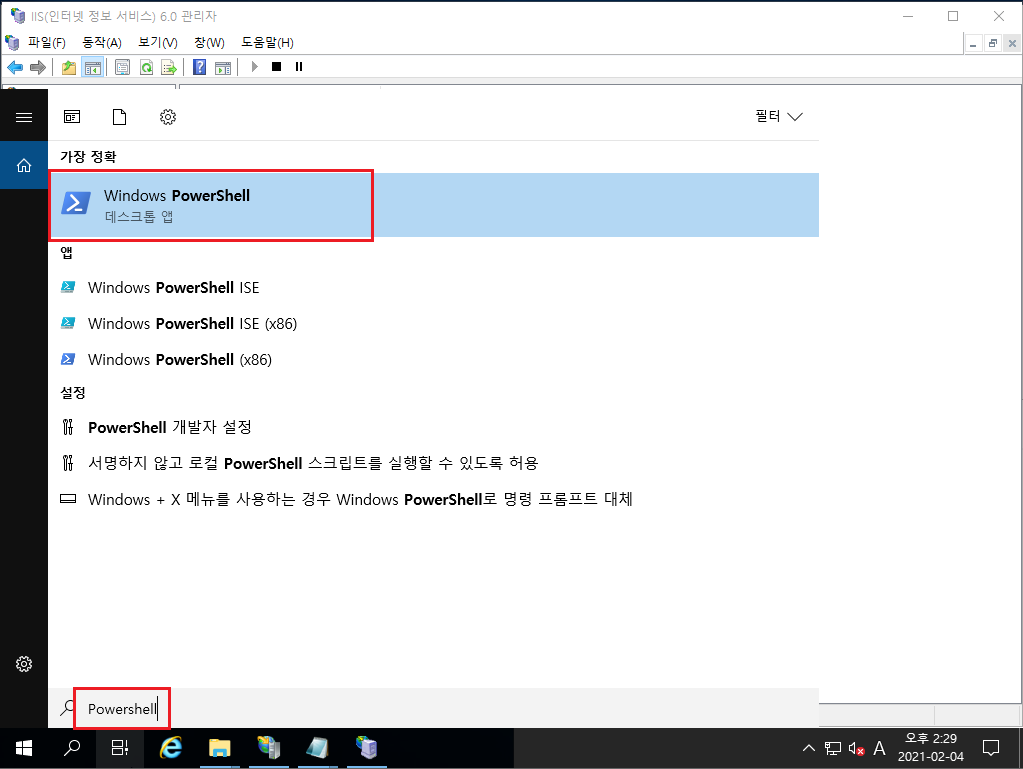Filter search results by apps

(x=72, y=117)
